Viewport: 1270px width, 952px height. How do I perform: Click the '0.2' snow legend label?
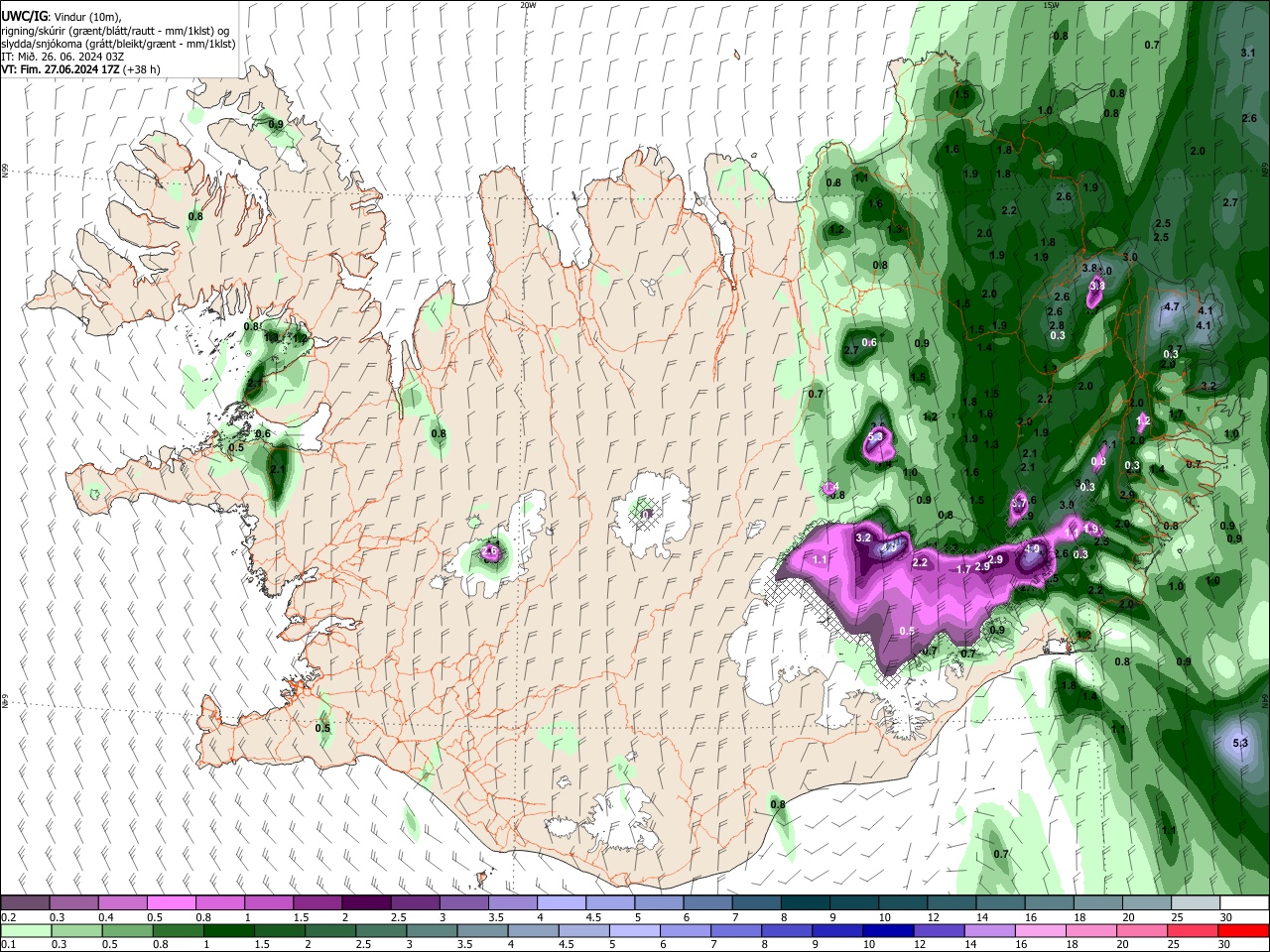[8, 917]
